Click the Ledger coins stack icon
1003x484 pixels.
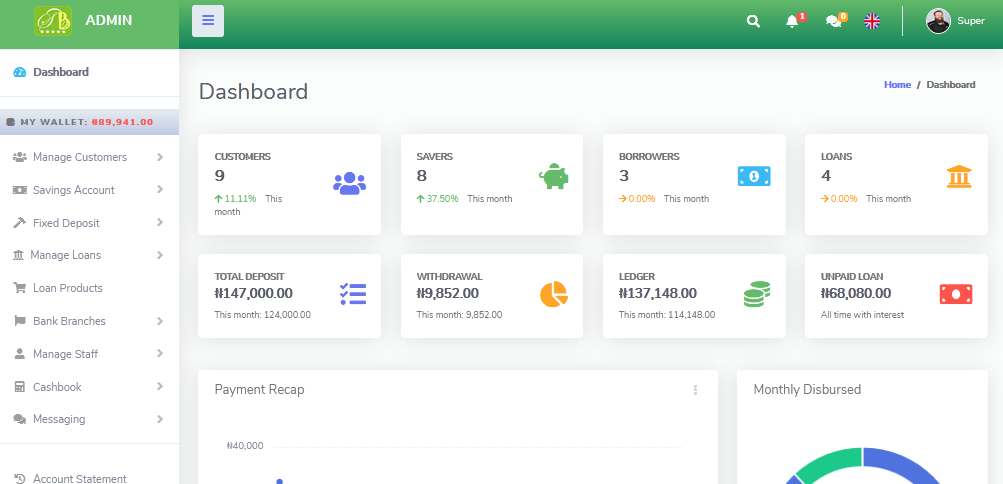pos(757,294)
